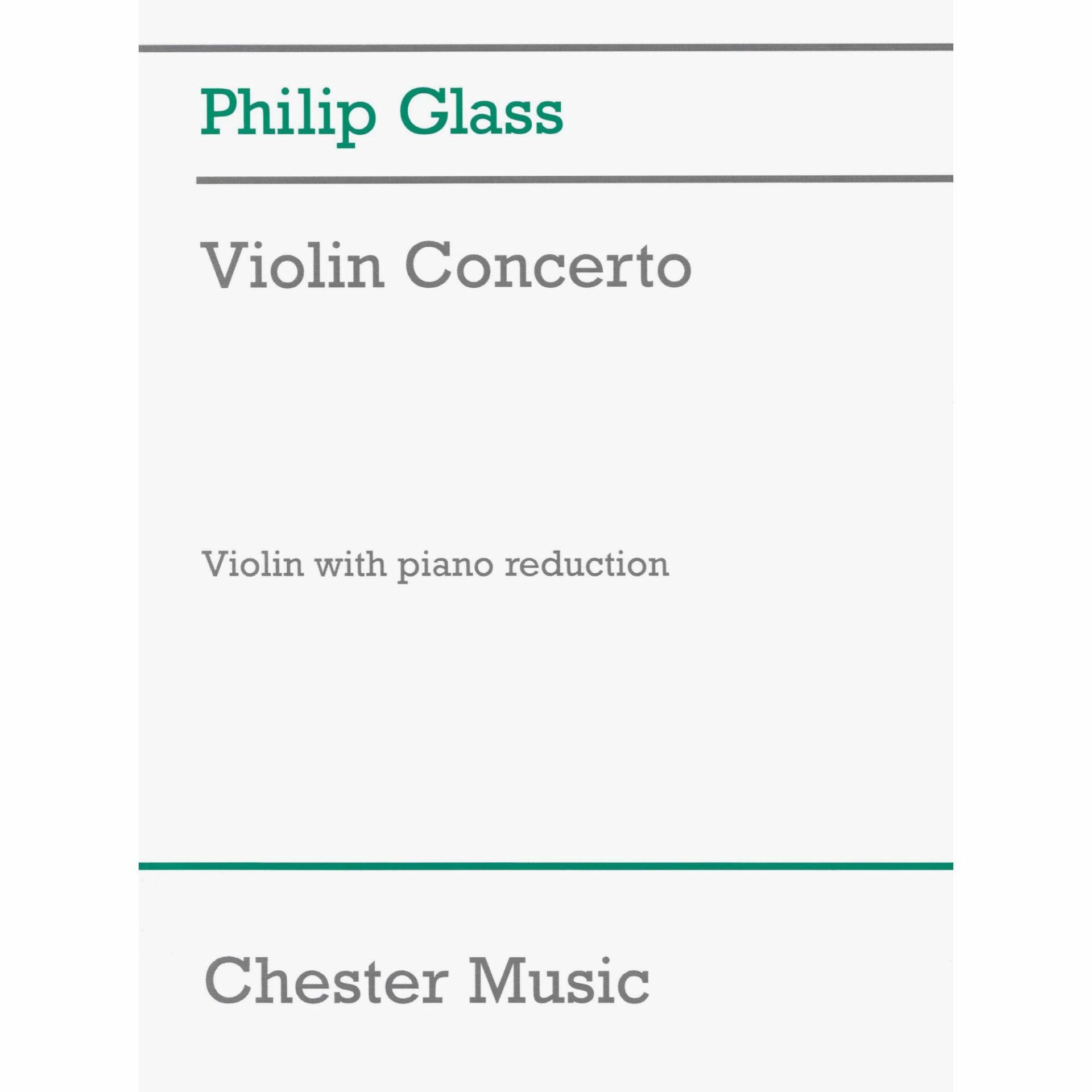
Task: Click the word "piano" in subtitle
Action: 444,566
